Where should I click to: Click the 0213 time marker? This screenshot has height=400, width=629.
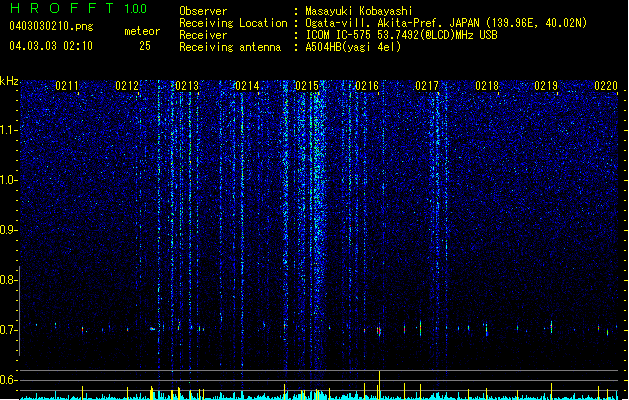pyautogui.click(x=187, y=86)
